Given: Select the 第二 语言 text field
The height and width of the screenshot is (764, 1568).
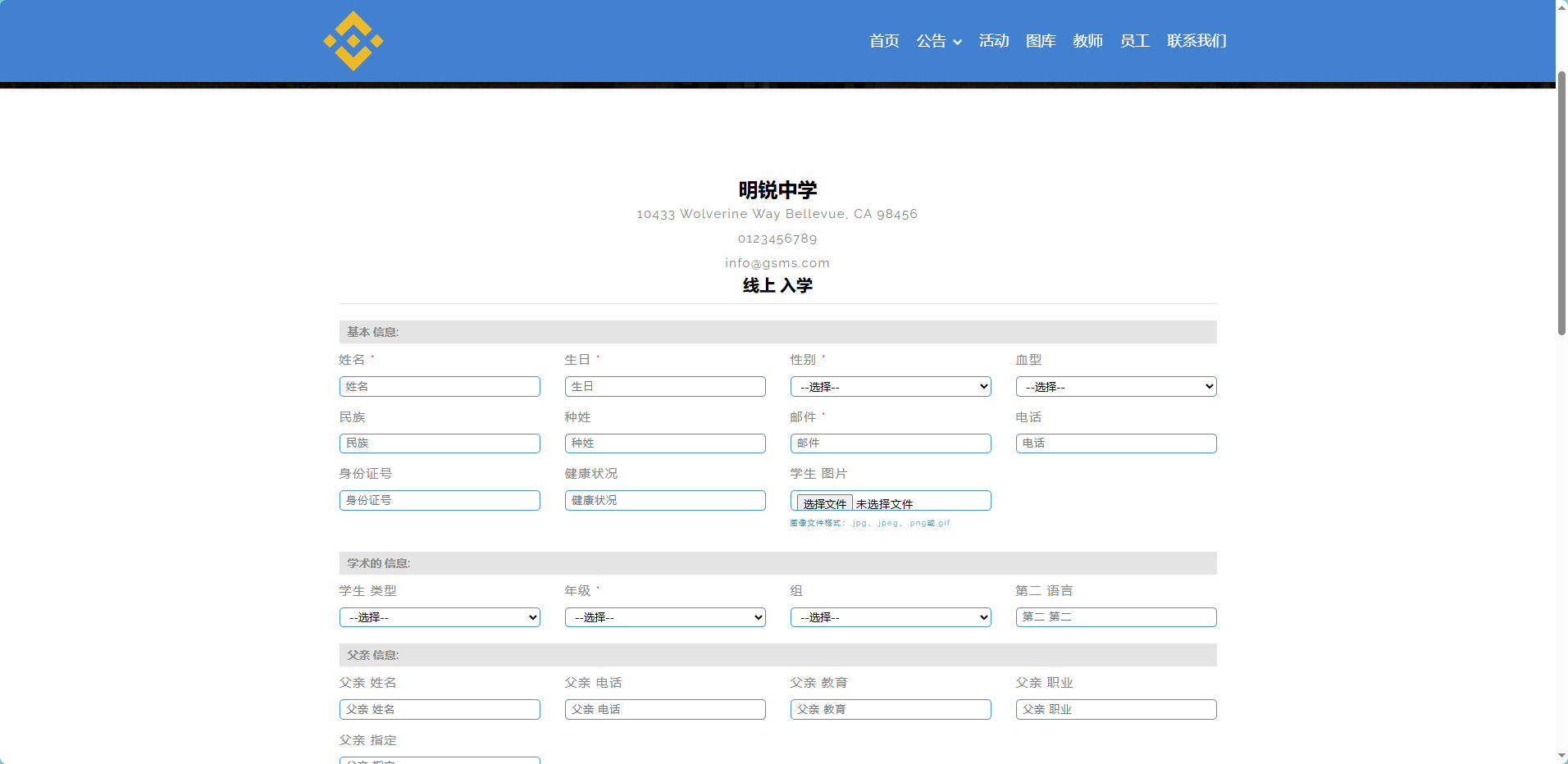Looking at the screenshot, I should [x=1115, y=617].
